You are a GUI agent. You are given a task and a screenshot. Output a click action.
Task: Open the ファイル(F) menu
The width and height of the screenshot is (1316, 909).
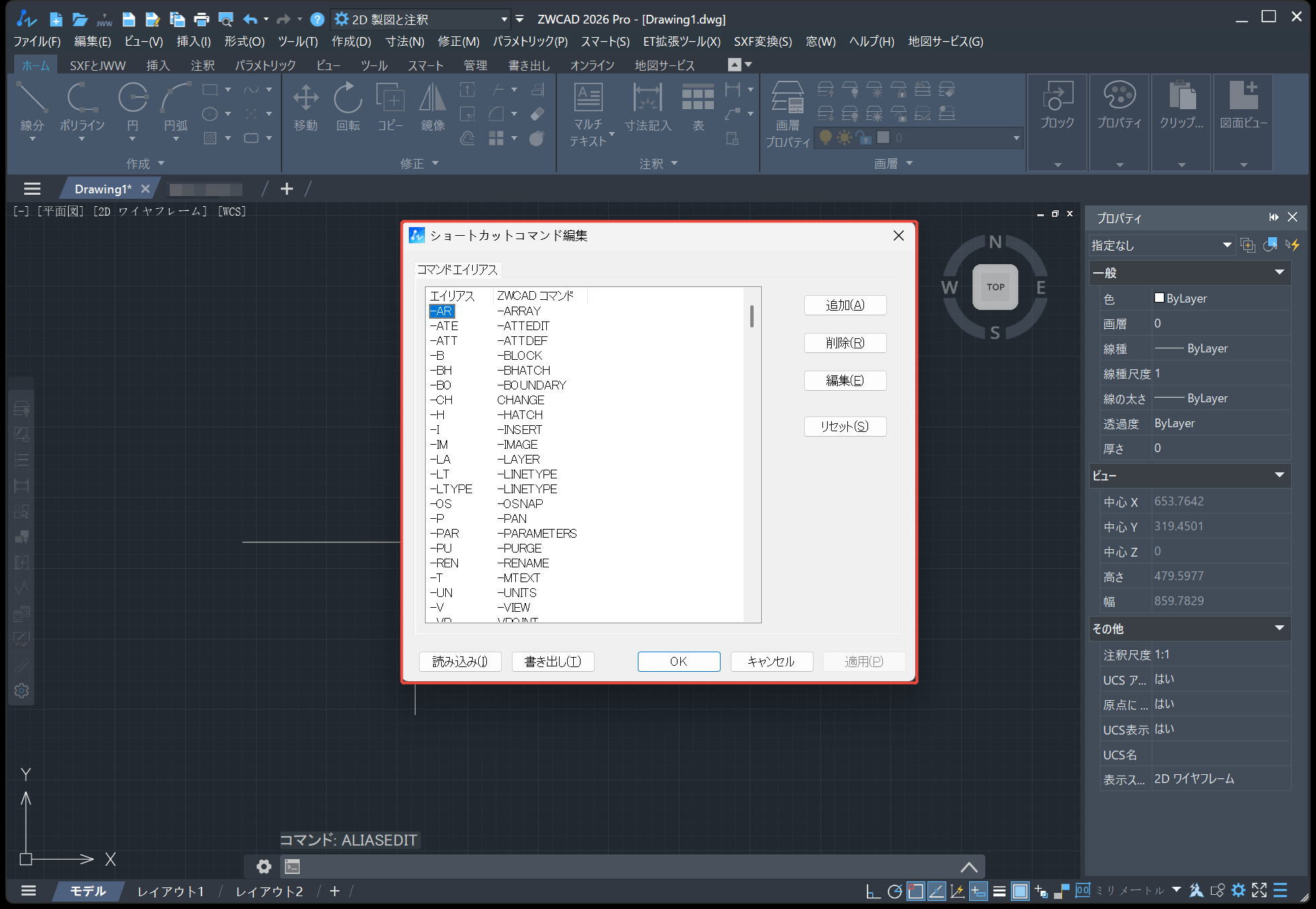pyautogui.click(x=37, y=42)
